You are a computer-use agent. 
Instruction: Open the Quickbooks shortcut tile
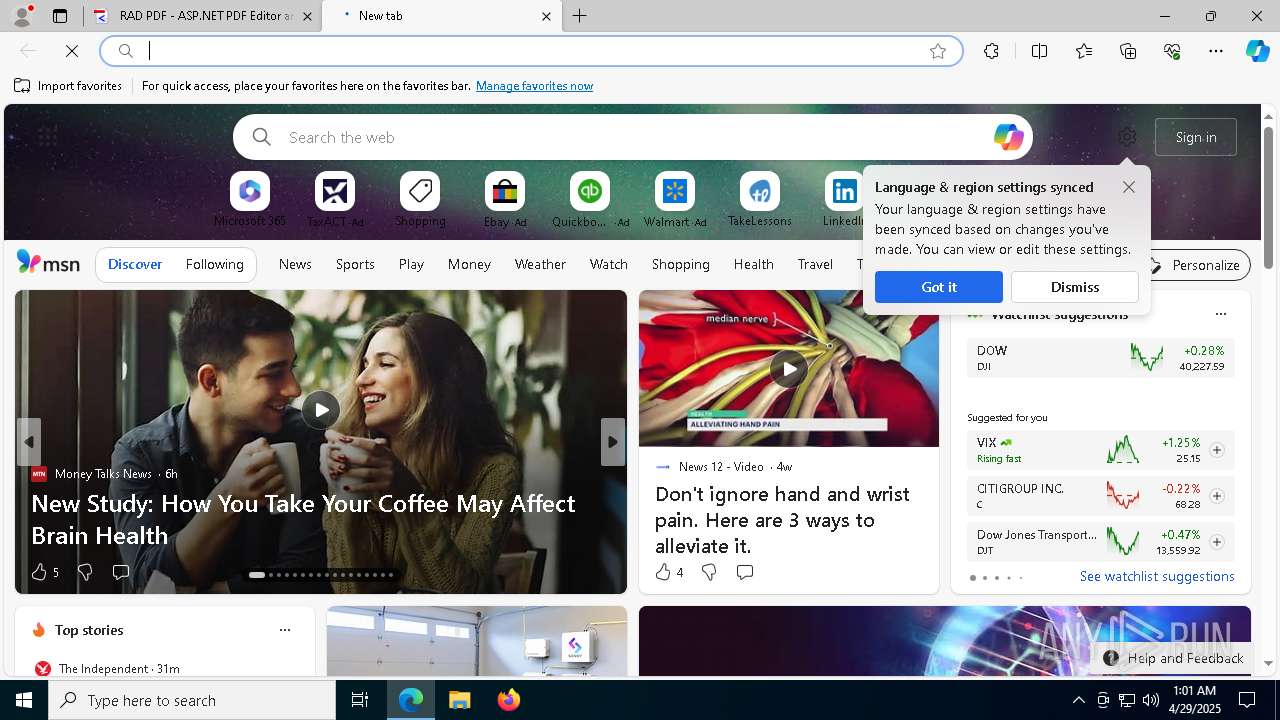click(x=590, y=200)
